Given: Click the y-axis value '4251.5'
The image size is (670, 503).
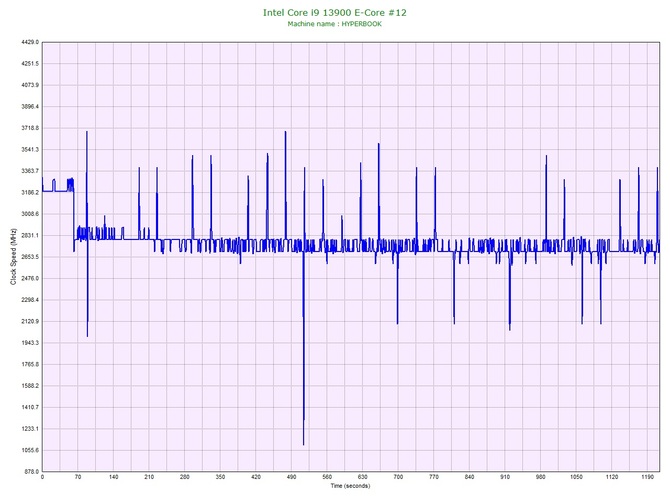Looking at the screenshot, I should point(30,63).
